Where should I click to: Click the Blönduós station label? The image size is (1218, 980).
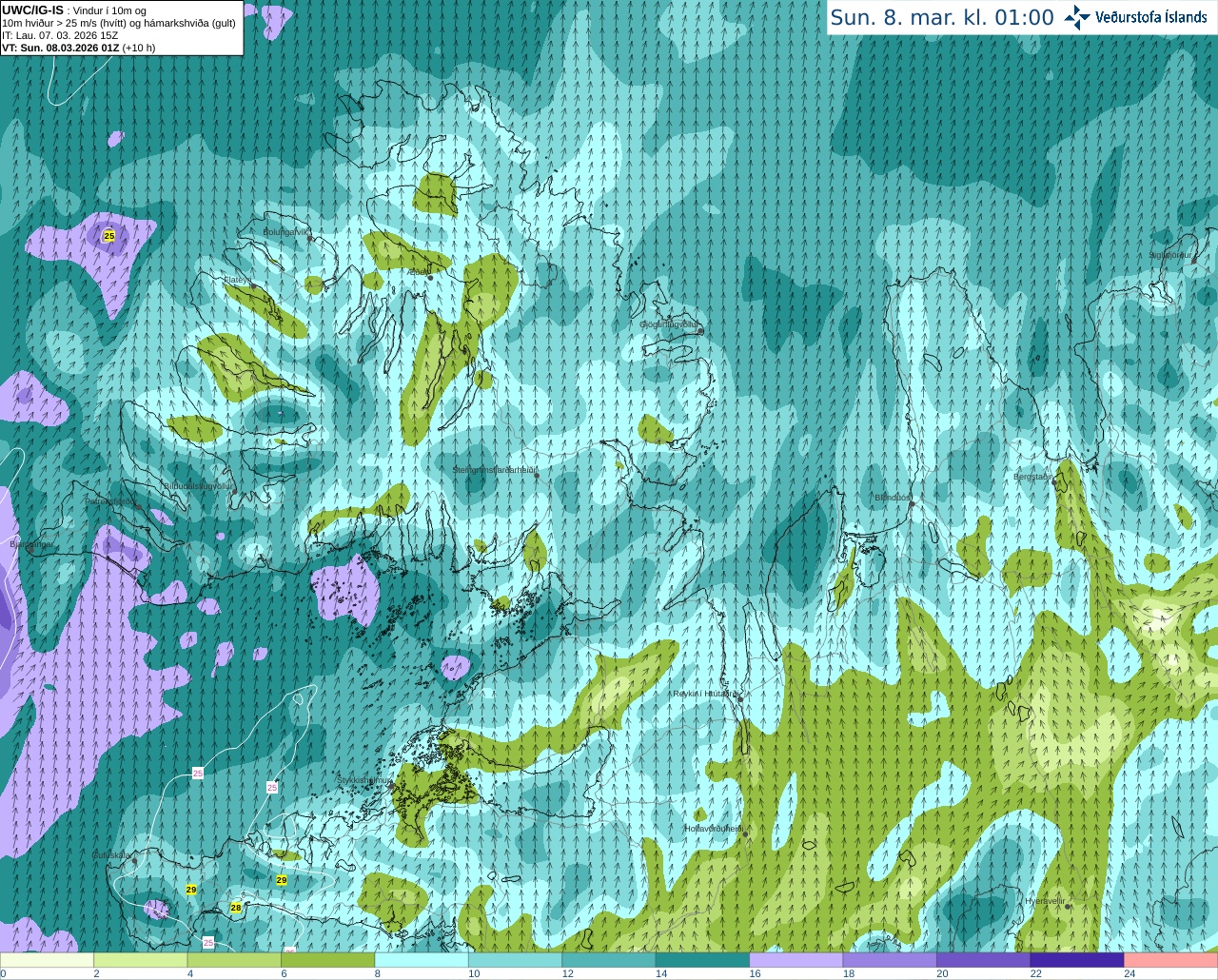(893, 498)
